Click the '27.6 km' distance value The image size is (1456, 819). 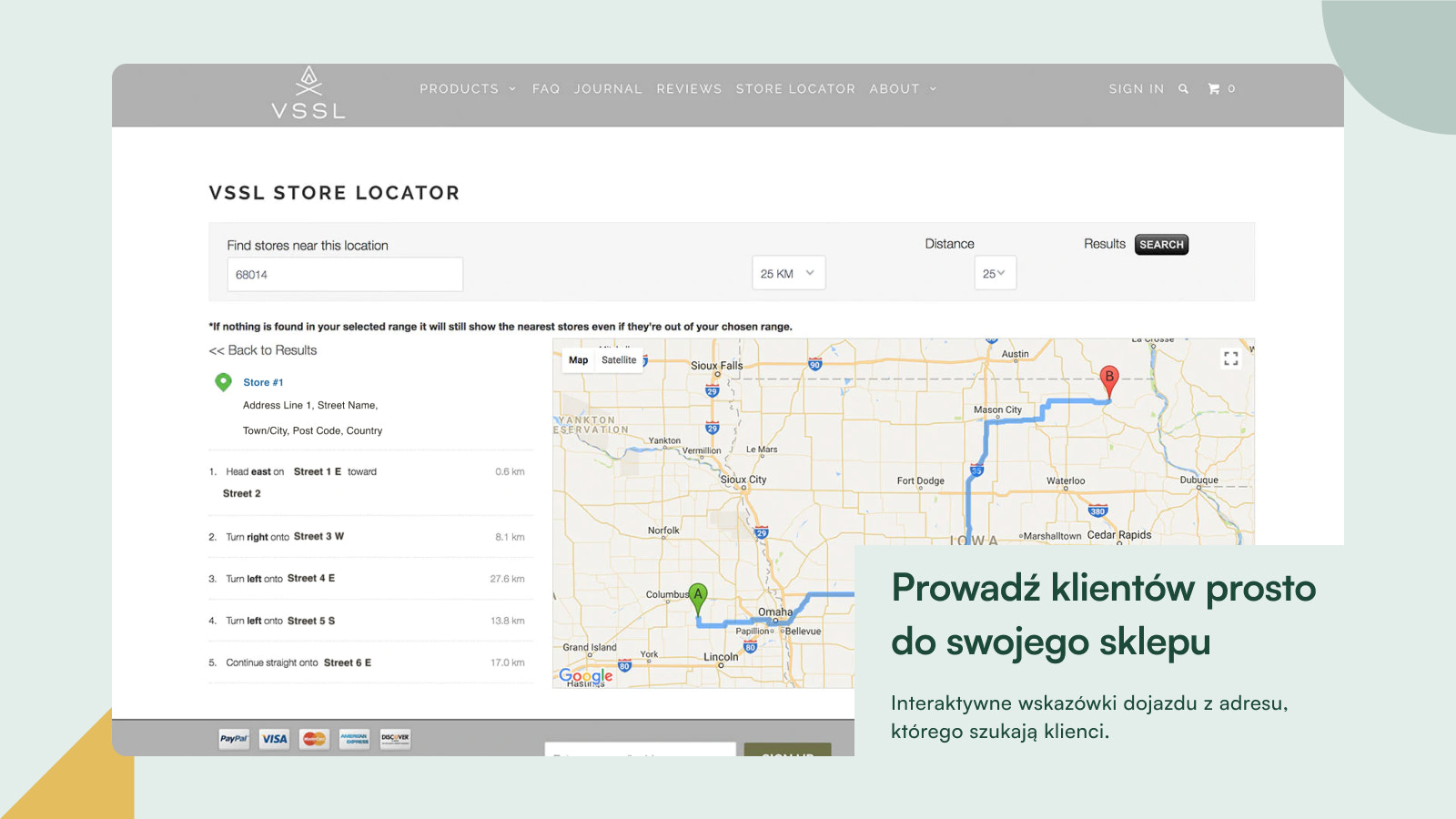tap(507, 579)
